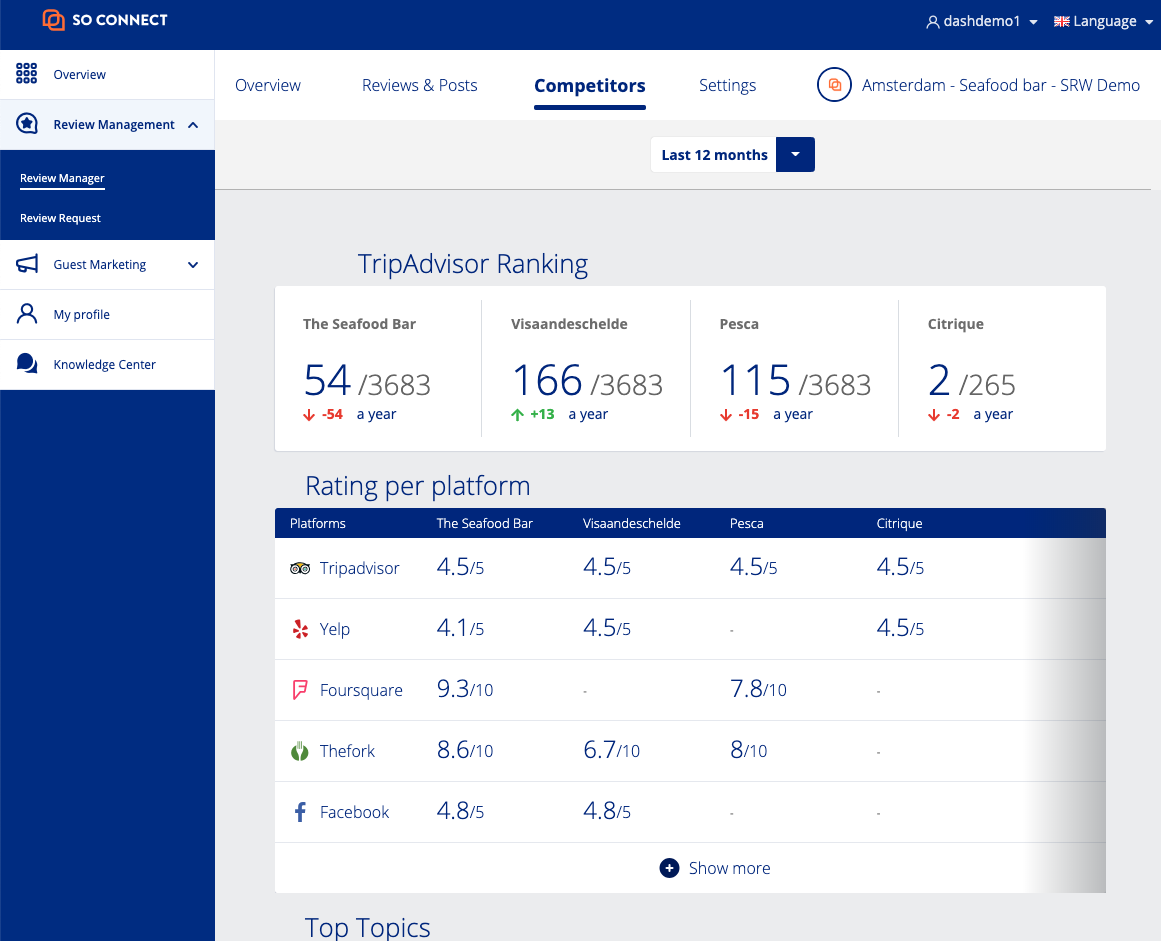Click the Platforms column header

tap(318, 523)
